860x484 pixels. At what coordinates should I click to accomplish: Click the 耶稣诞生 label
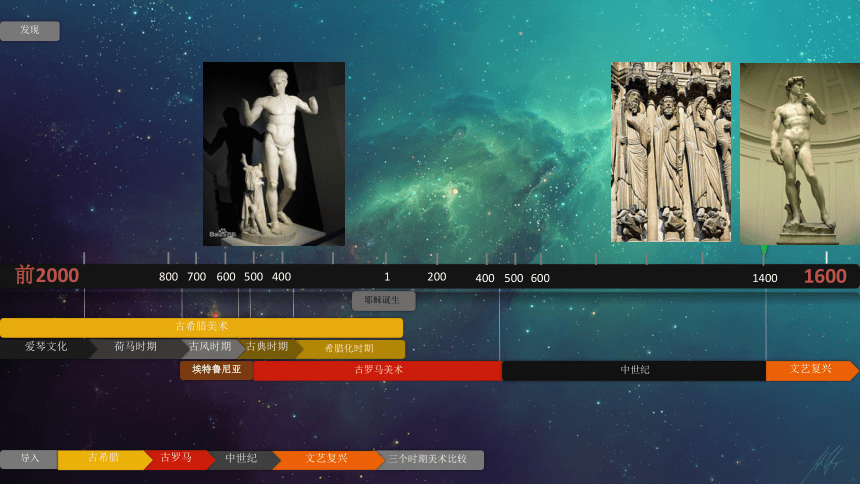pyautogui.click(x=383, y=301)
